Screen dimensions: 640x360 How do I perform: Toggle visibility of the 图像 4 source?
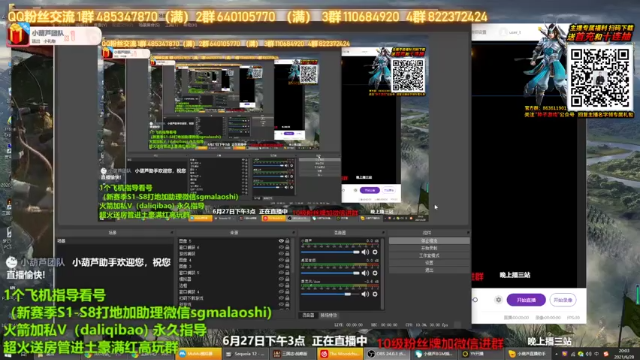tap(281, 260)
